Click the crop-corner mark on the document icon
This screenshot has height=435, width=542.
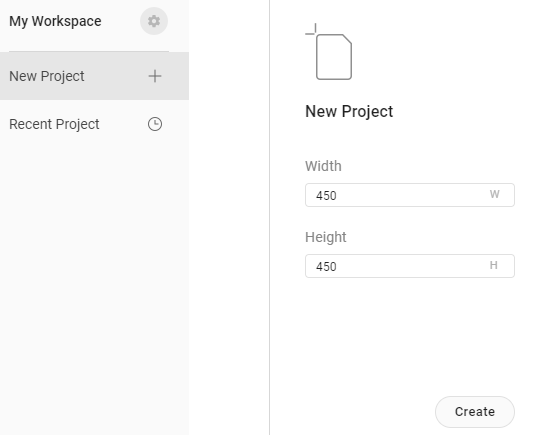click(311, 29)
